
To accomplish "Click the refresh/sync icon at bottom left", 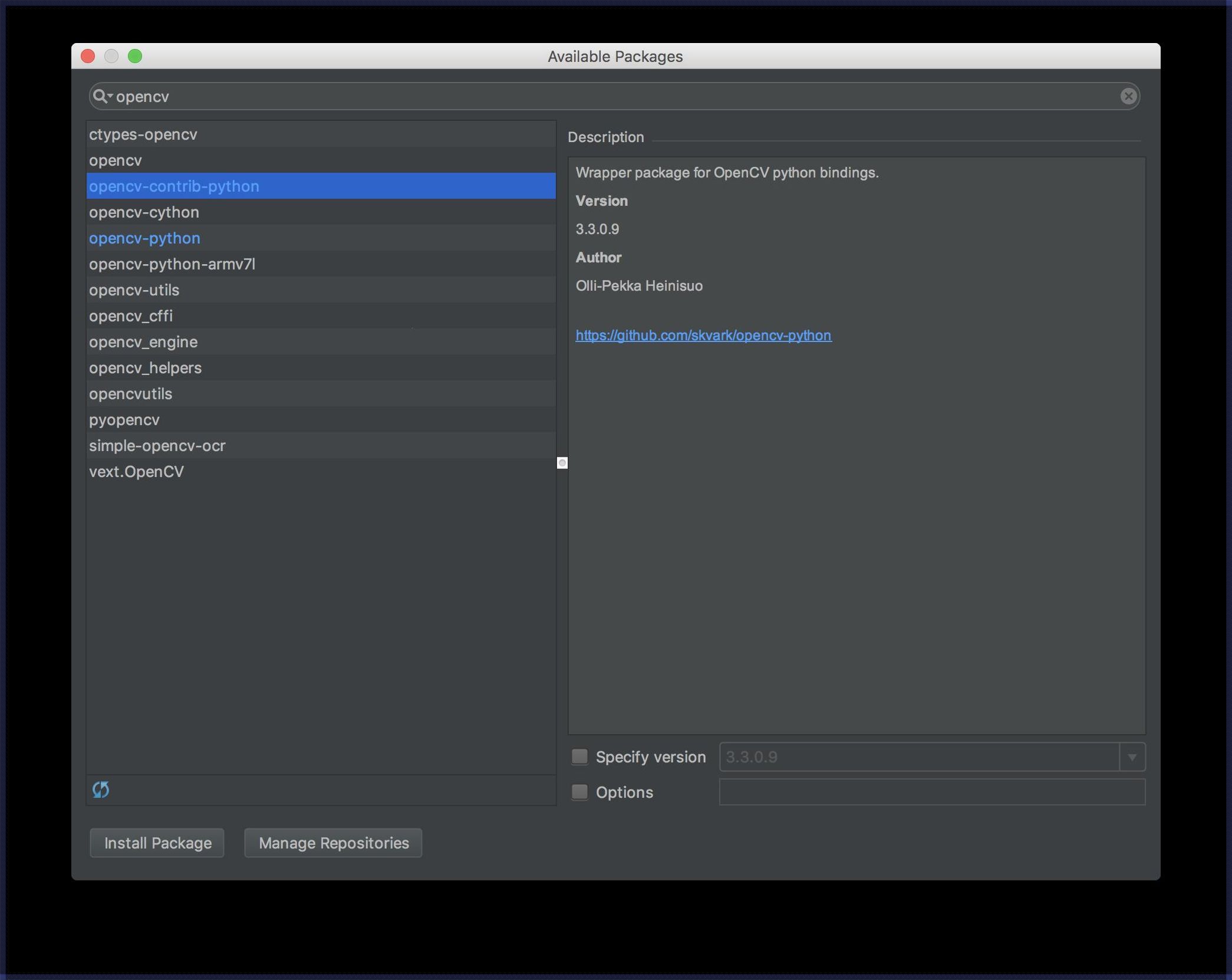I will click(x=100, y=789).
